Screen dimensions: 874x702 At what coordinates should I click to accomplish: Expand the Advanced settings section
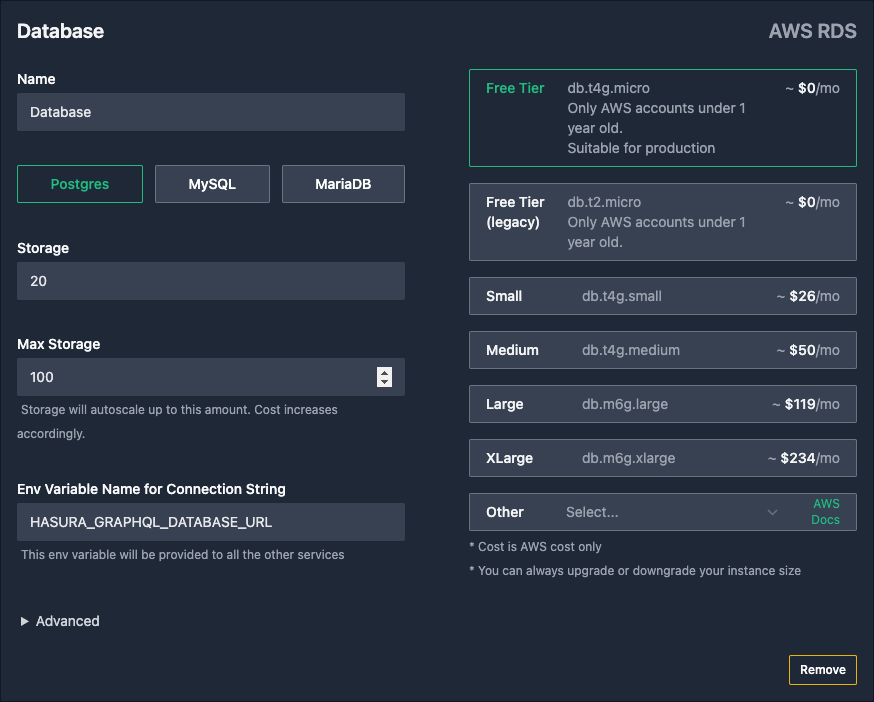click(x=59, y=621)
